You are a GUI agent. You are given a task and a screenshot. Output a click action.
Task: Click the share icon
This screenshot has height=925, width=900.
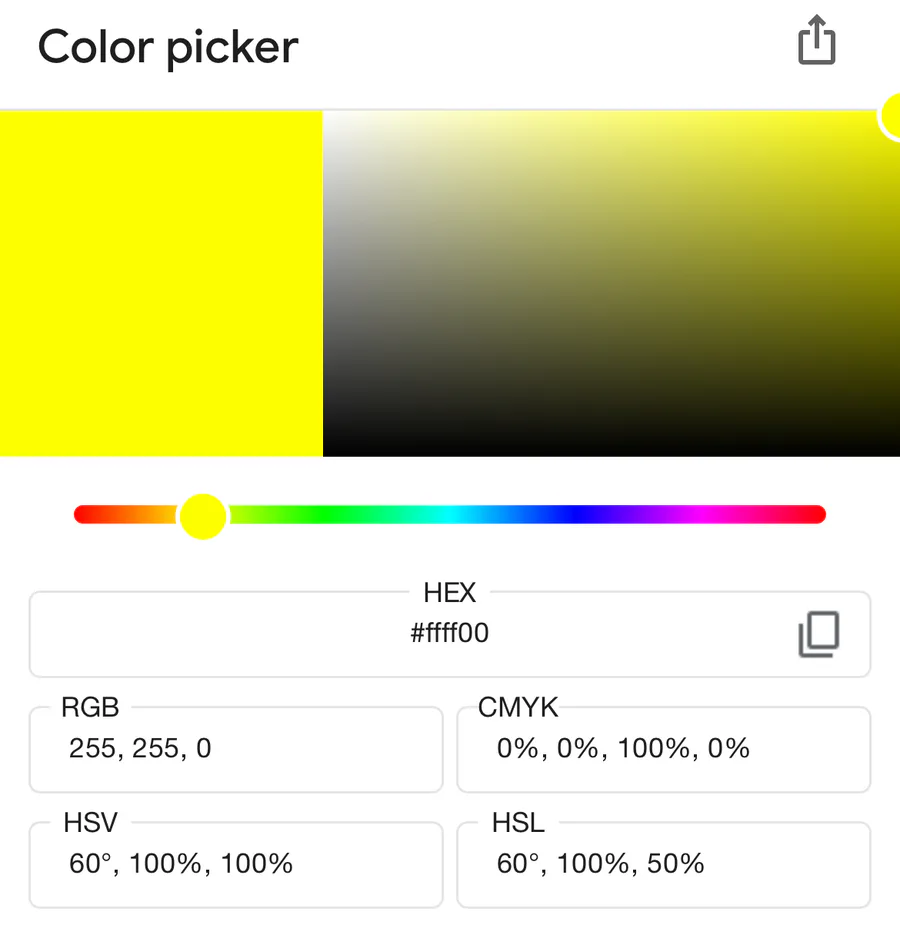816,42
